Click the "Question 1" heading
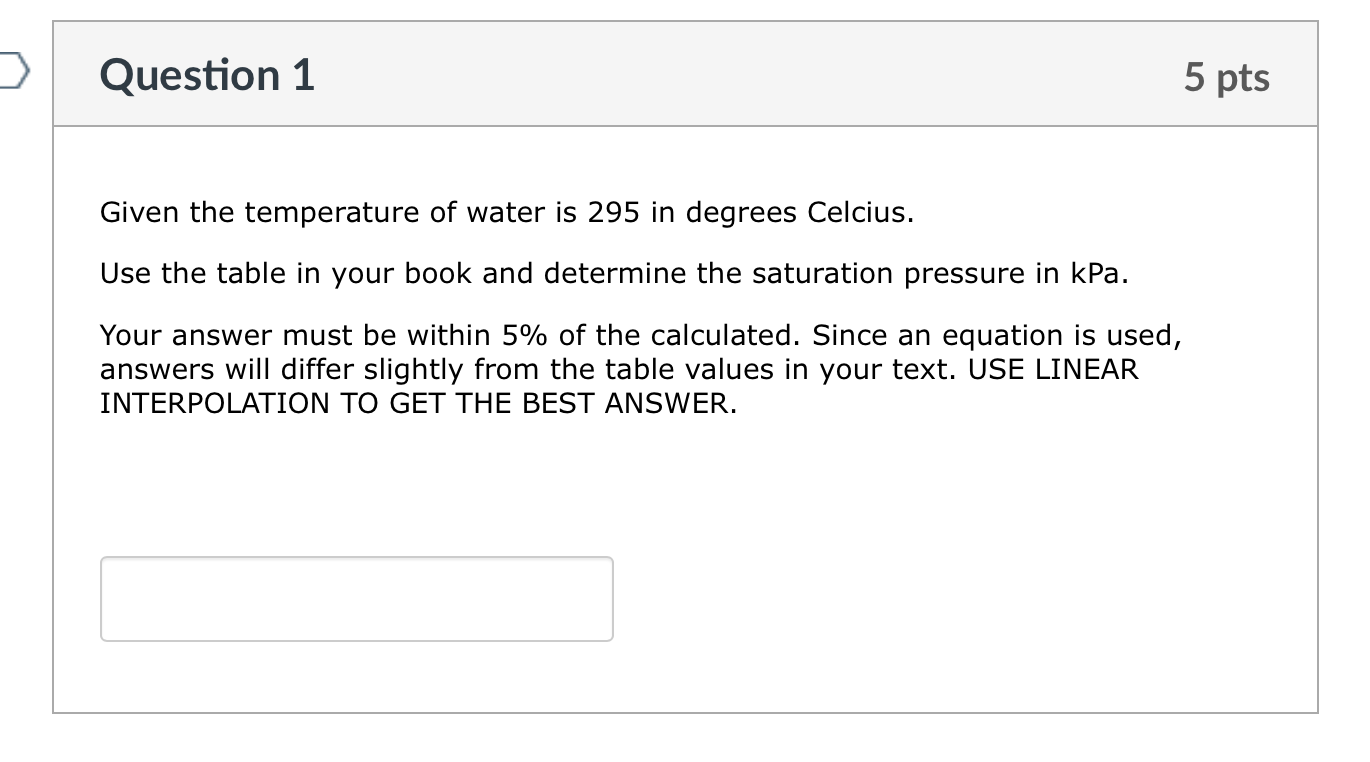The image size is (1370, 762). point(207,76)
